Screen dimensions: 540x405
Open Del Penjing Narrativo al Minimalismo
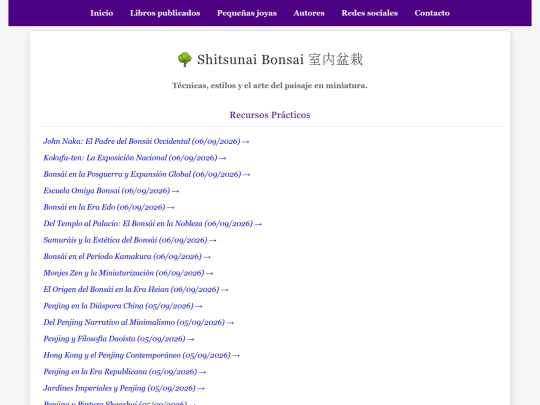click(x=138, y=322)
